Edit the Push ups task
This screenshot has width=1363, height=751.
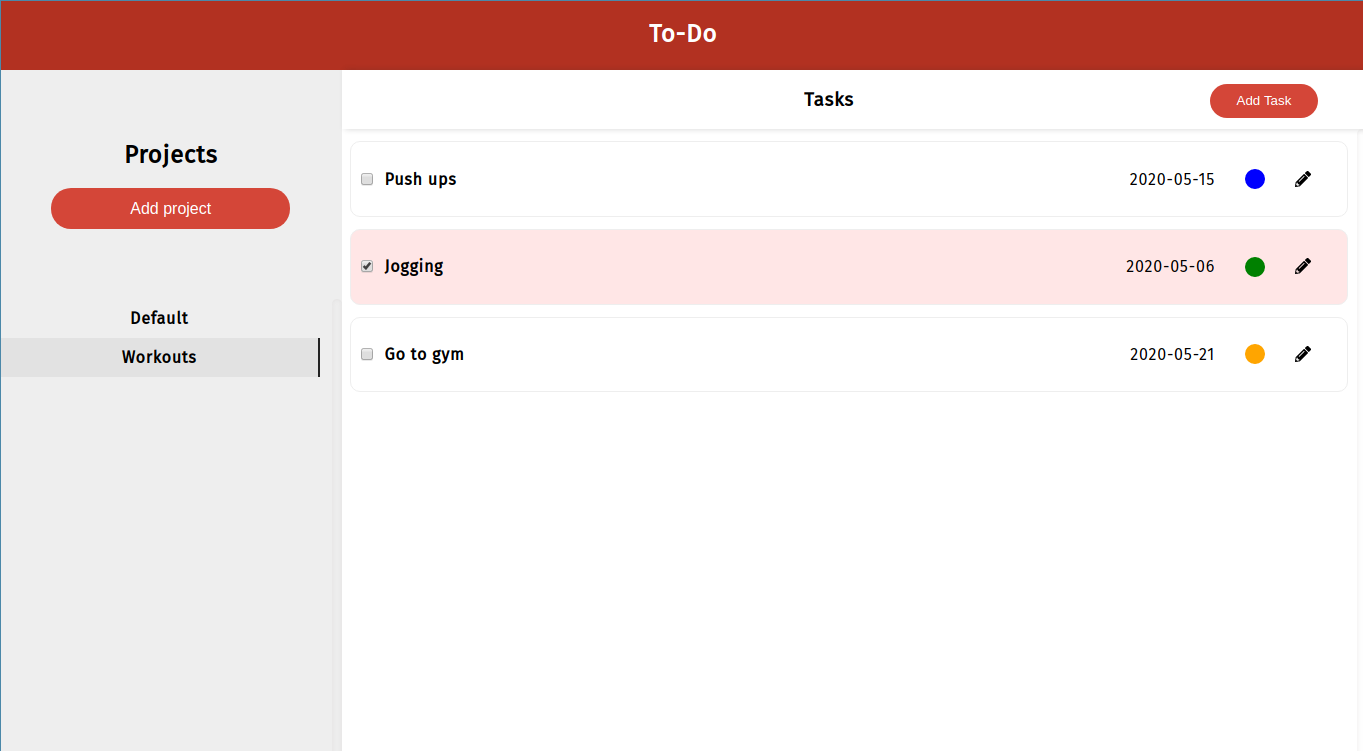click(1302, 178)
